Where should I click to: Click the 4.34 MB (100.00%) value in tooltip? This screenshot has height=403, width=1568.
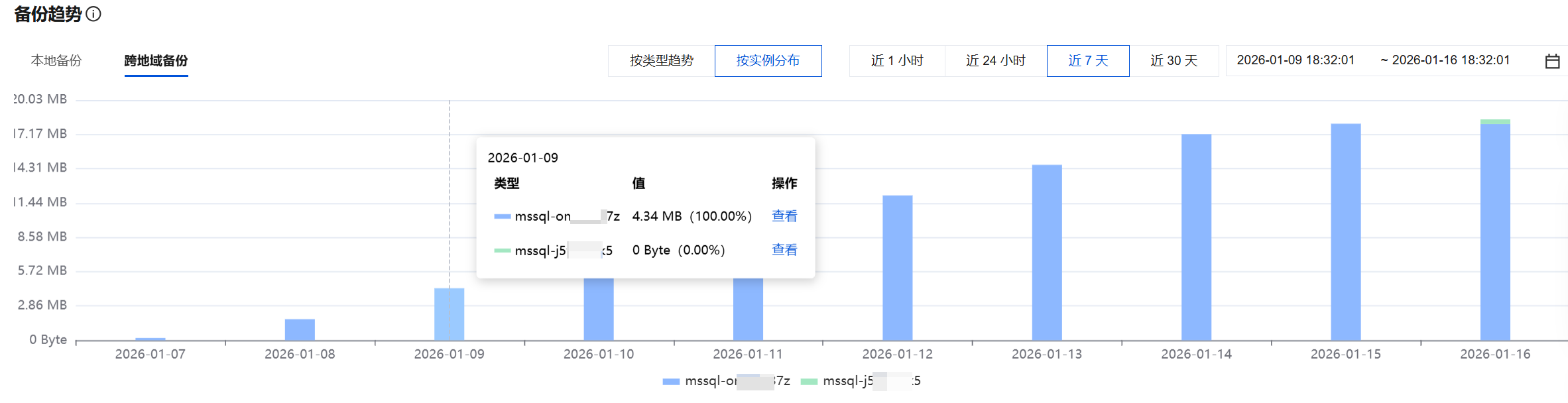692,216
